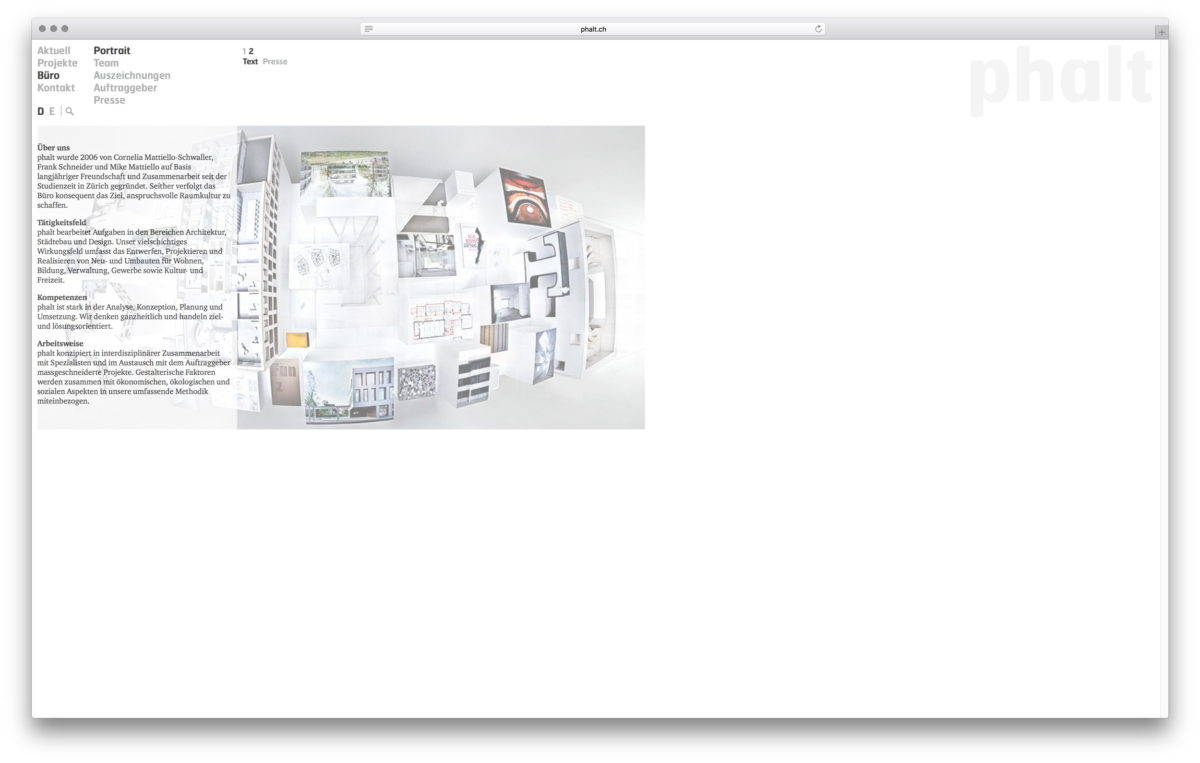Select Büro in main navigation
The height and width of the screenshot is (763, 1200).
tap(48, 76)
